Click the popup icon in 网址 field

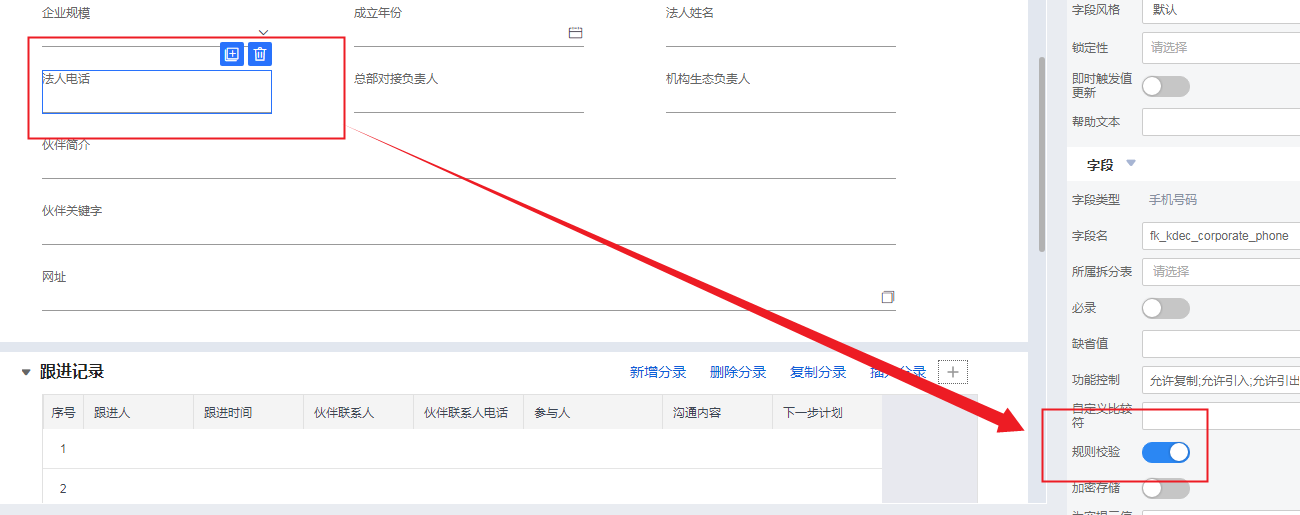click(887, 297)
